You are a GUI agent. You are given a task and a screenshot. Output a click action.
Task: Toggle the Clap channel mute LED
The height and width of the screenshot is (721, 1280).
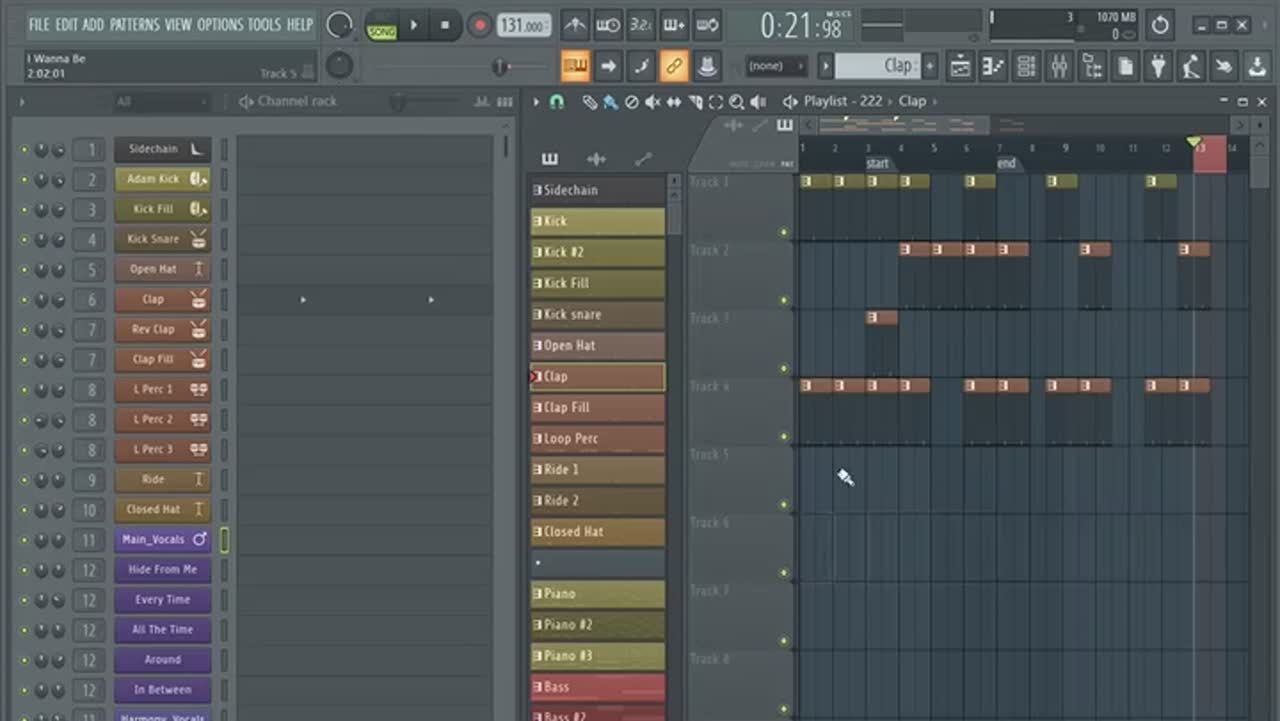pyautogui.click(x=24, y=300)
